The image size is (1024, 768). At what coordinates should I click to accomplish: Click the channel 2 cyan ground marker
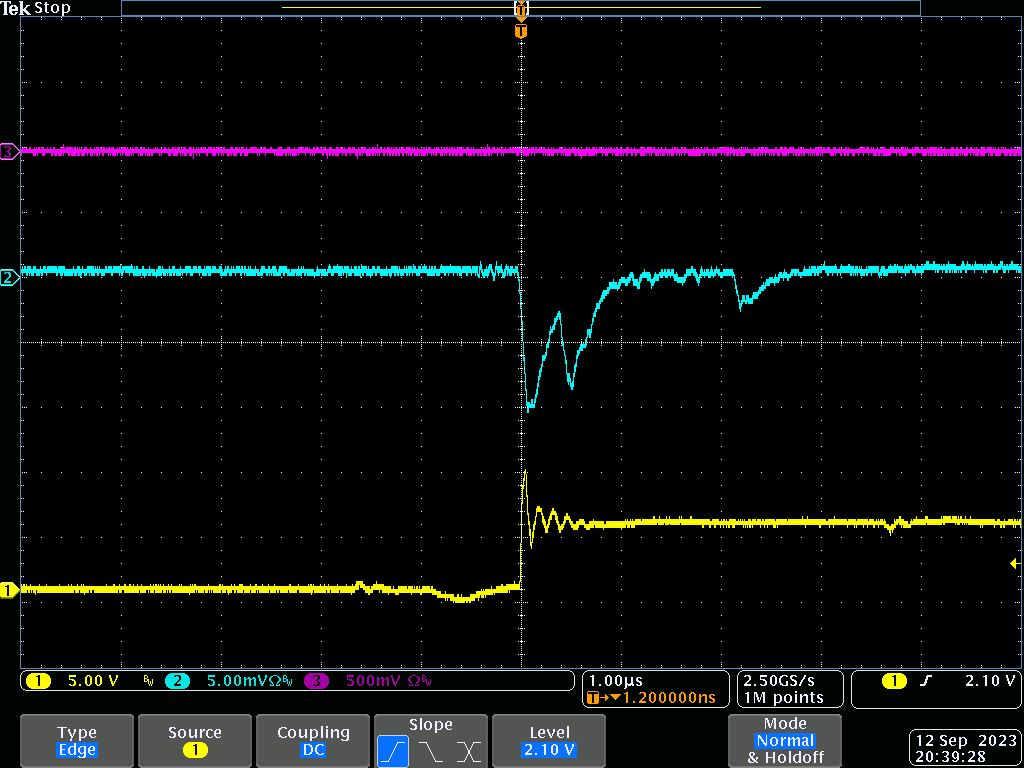9,278
